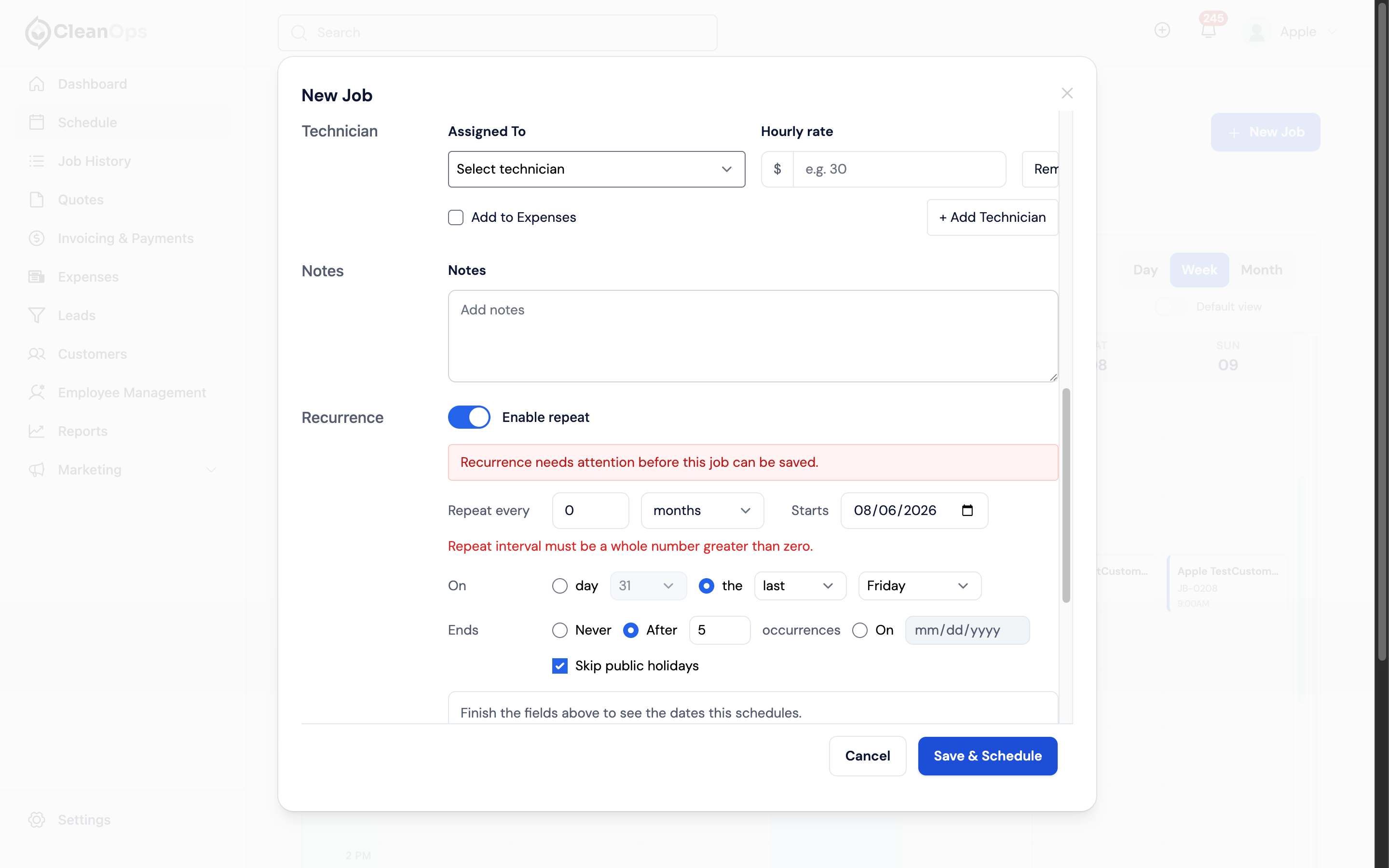This screenshot has height=868, width=1389.
Task: Open Employee Management menu item
Action: tap(122, 392)
